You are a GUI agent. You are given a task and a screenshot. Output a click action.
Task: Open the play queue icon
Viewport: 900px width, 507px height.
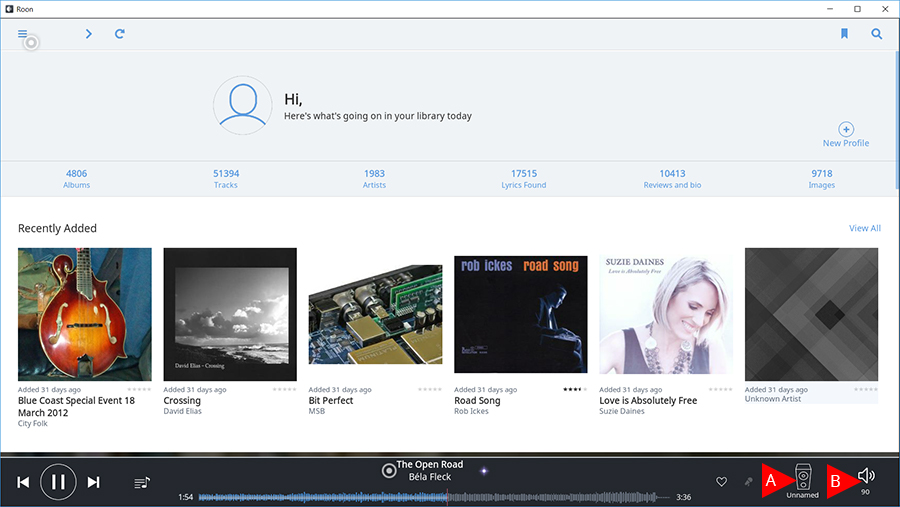[142, 482]
